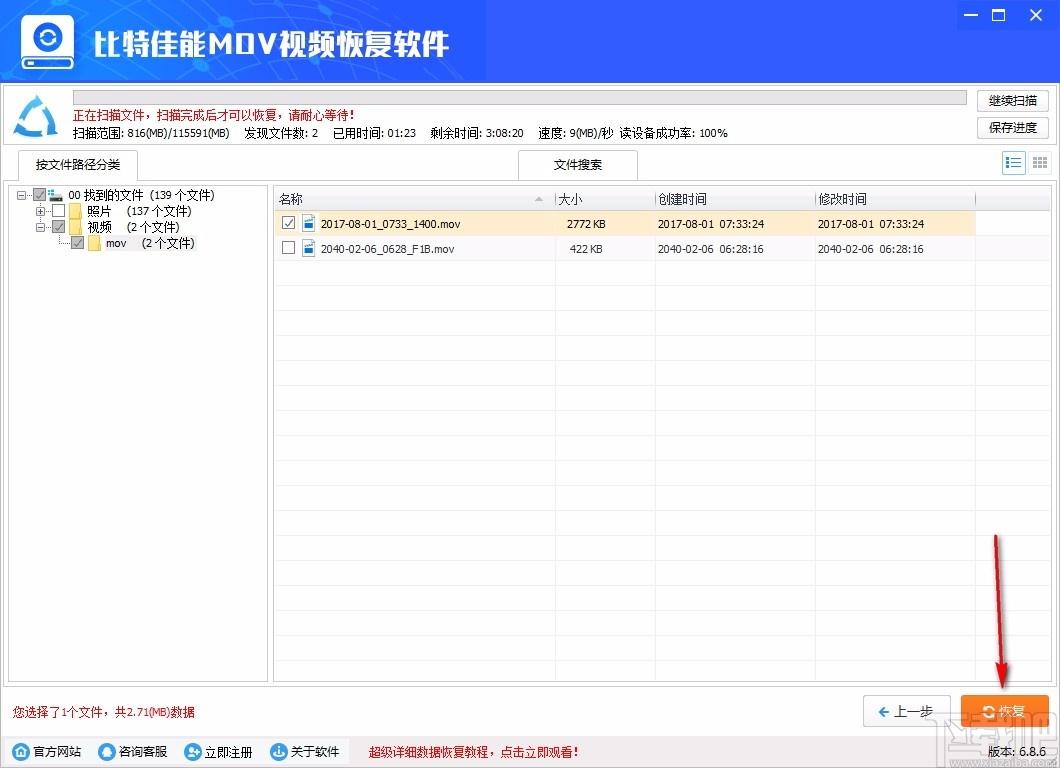Open the 文件搜索 tab
1060x768 pixels.
pos(577,164)
